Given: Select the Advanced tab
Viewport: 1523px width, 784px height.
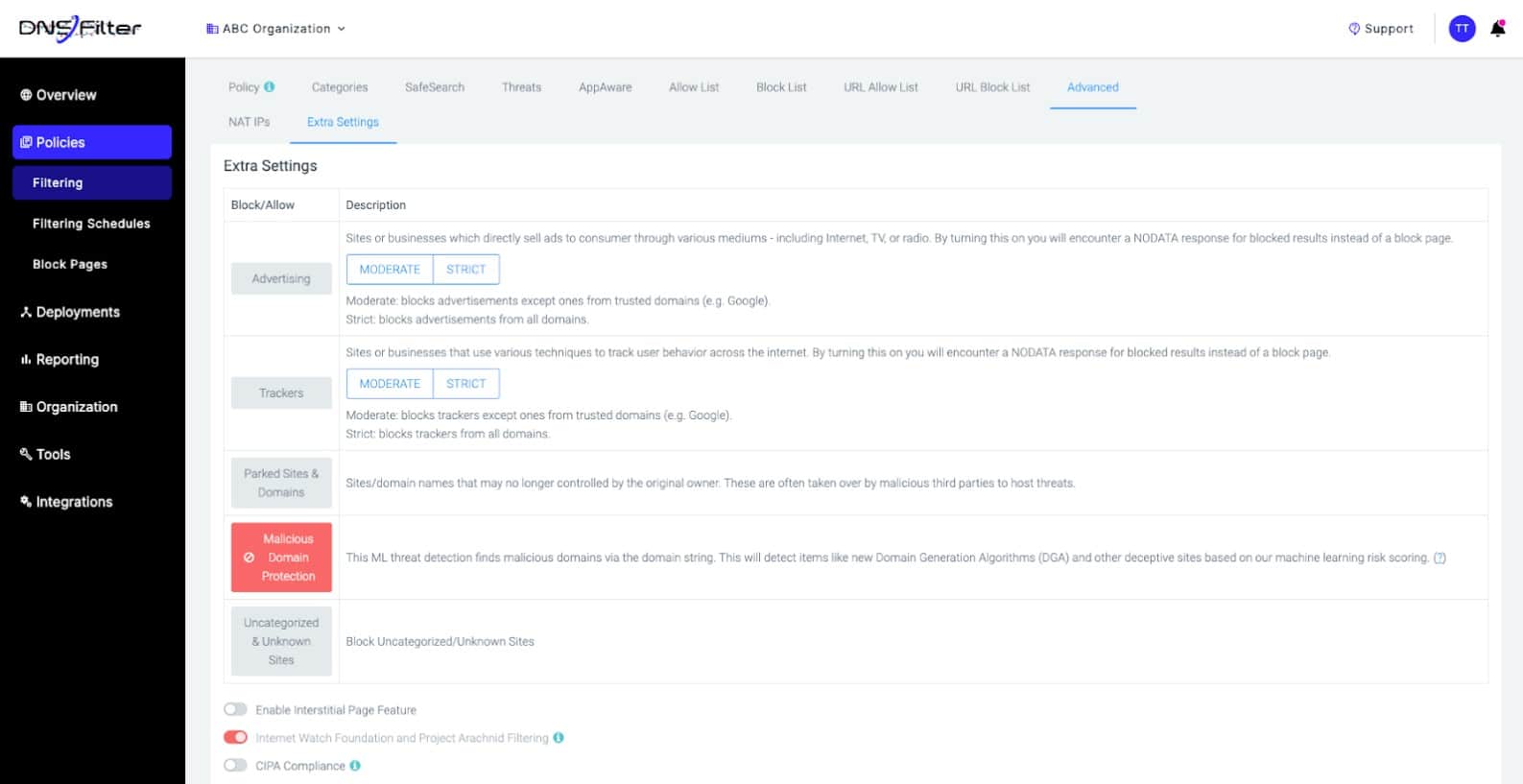Looking at the screenshot, I should click(x=1093, y=87).
